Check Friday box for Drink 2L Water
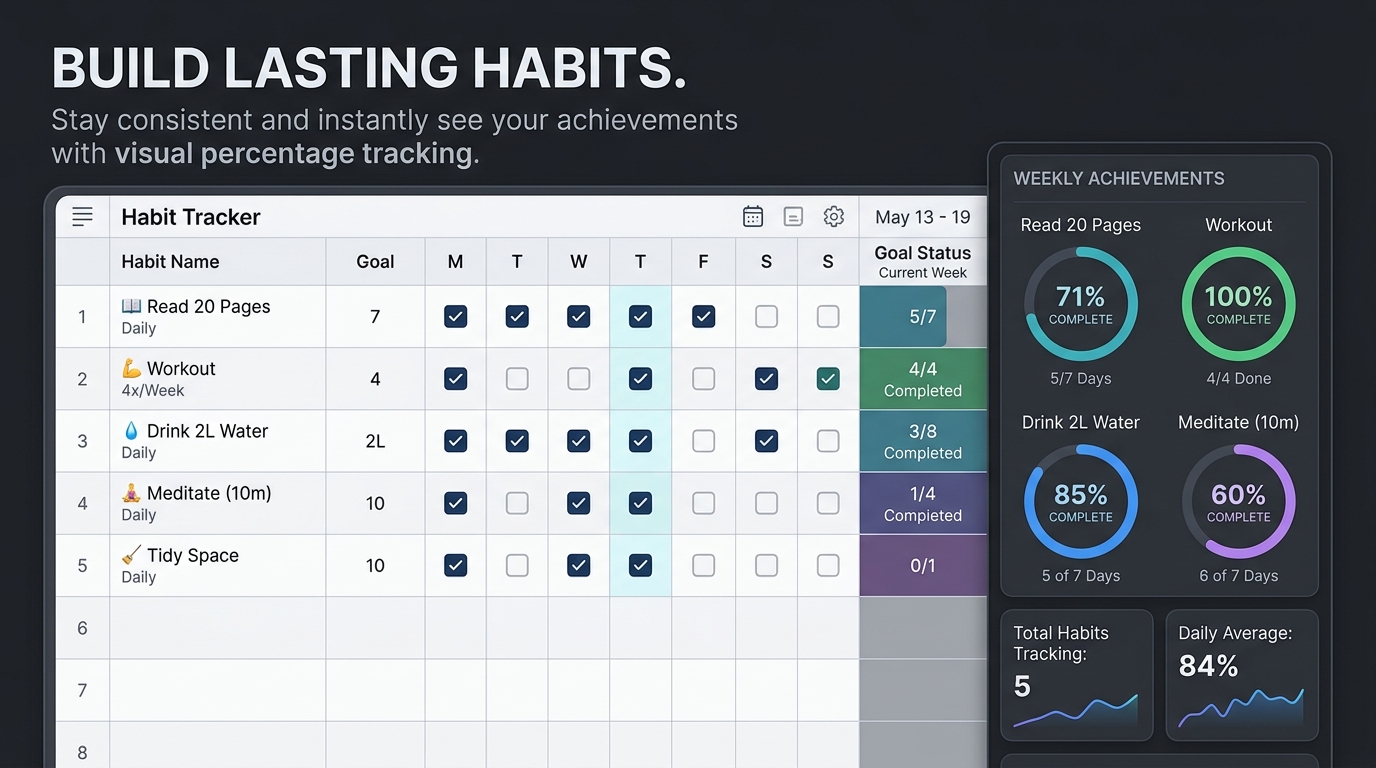This screenshot has width=1376, height=768. 704,441
